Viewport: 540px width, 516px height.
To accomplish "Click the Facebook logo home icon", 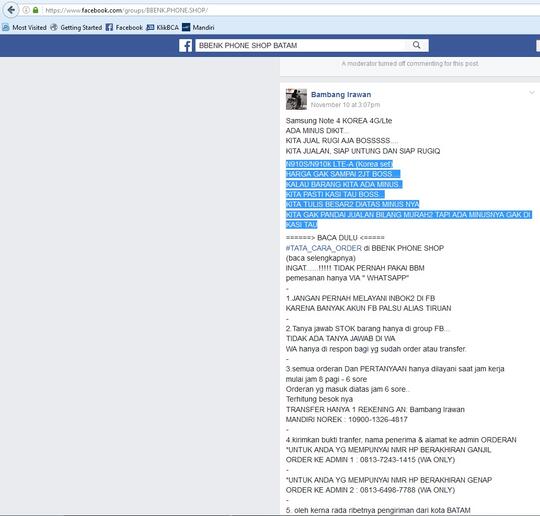I will click(186, 45).
